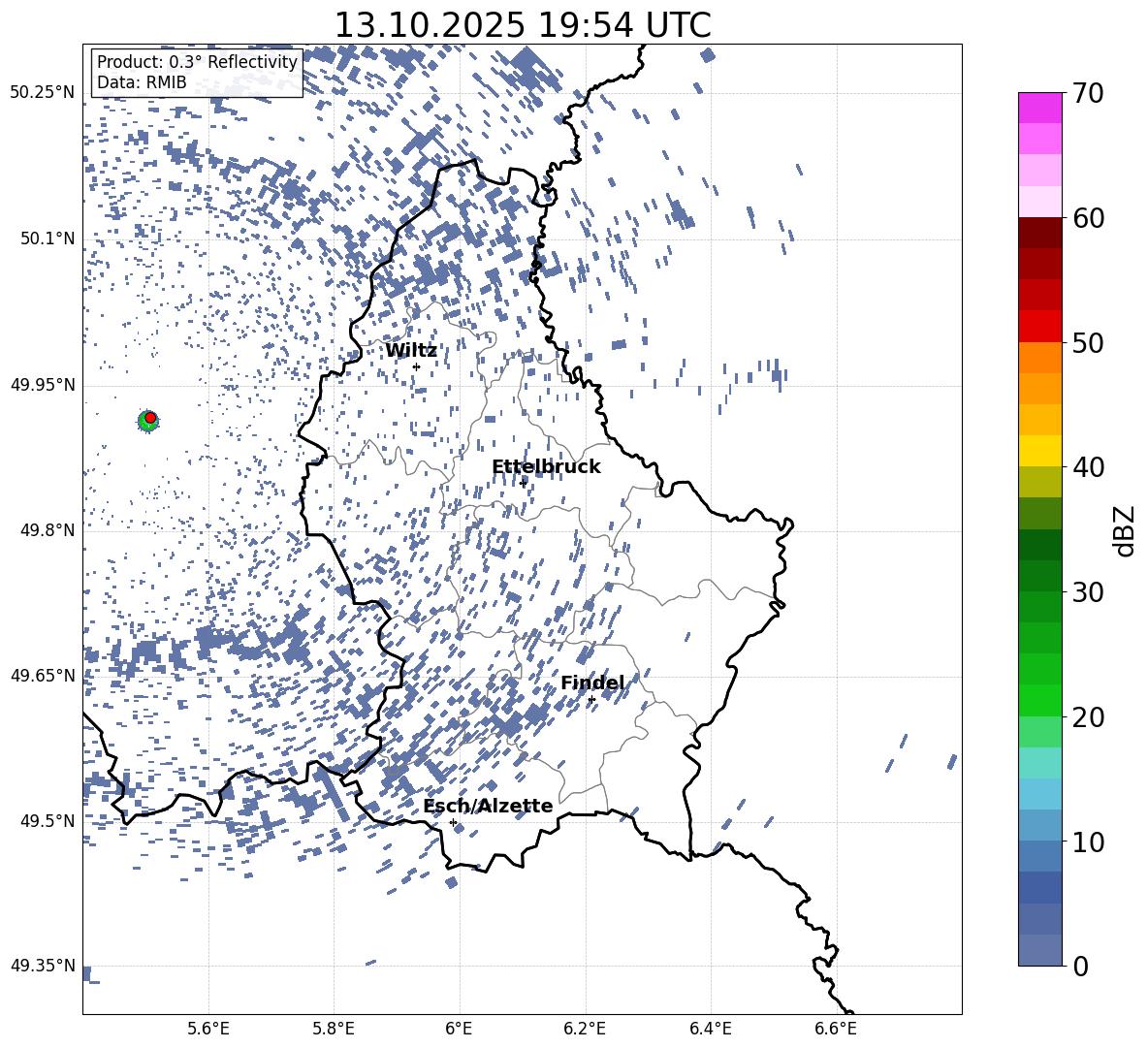1148x1048 pixels.
Task: Click the 49.5°N latitude label
Action: (47, 820)
